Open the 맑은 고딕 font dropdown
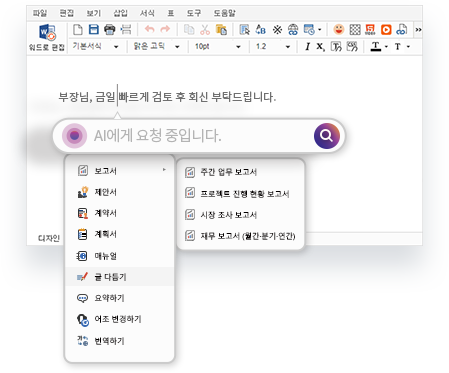 click(x=177, y=47)
